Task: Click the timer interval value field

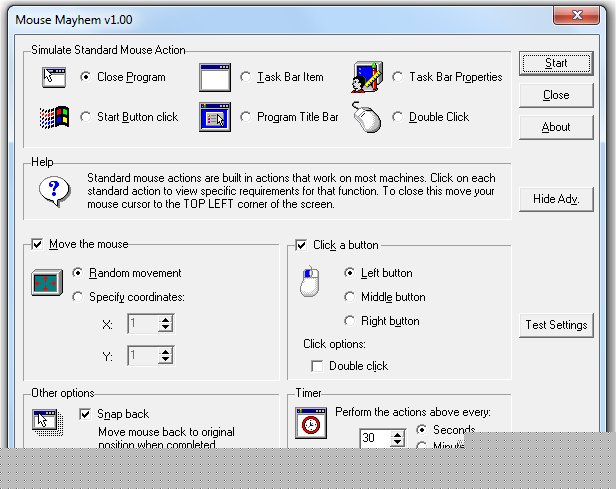Action: point(374,438)
